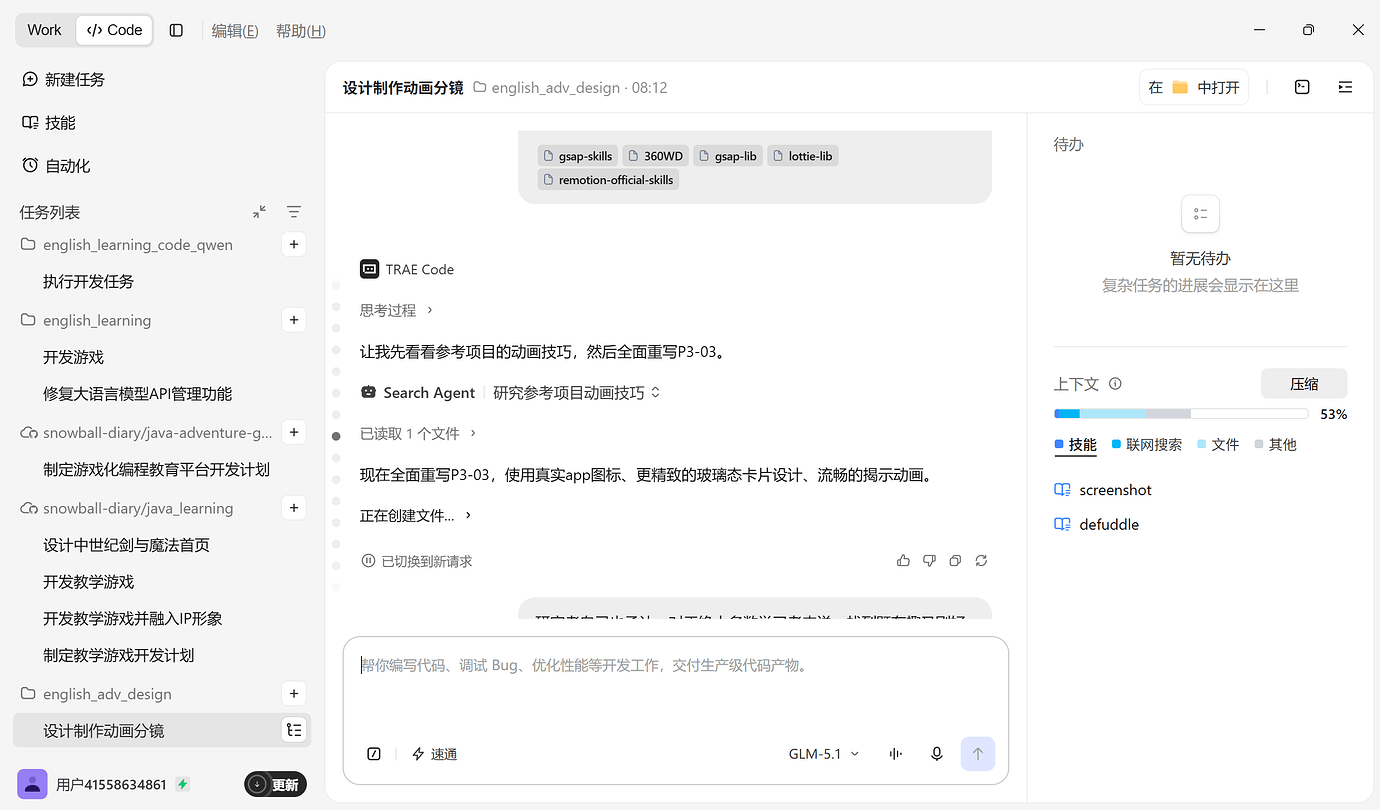Open the 360WD attachment chip
Image resolution: width=1380 pixels, height=810 pixels.
click(655, 156)
